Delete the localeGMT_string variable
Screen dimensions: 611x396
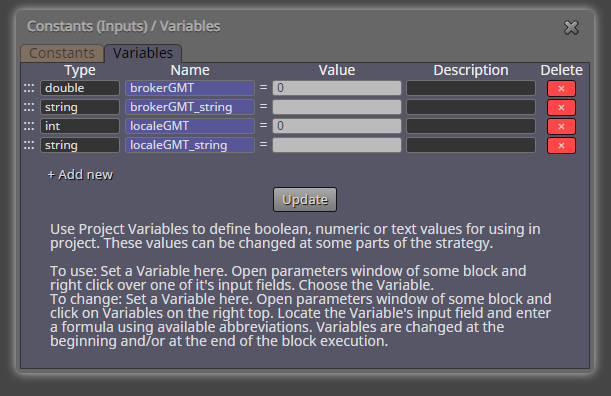pyautogui.click(x=561, y=145)
